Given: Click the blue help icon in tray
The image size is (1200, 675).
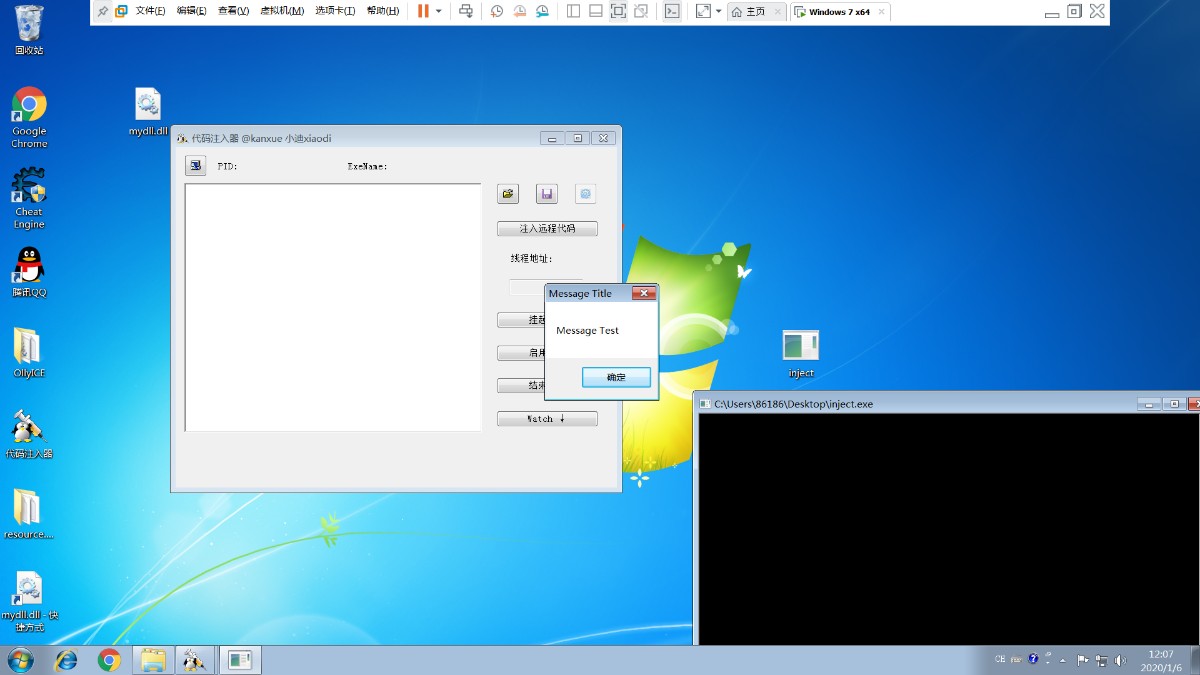Looking at the screenshot, I should pos(1033,660).
